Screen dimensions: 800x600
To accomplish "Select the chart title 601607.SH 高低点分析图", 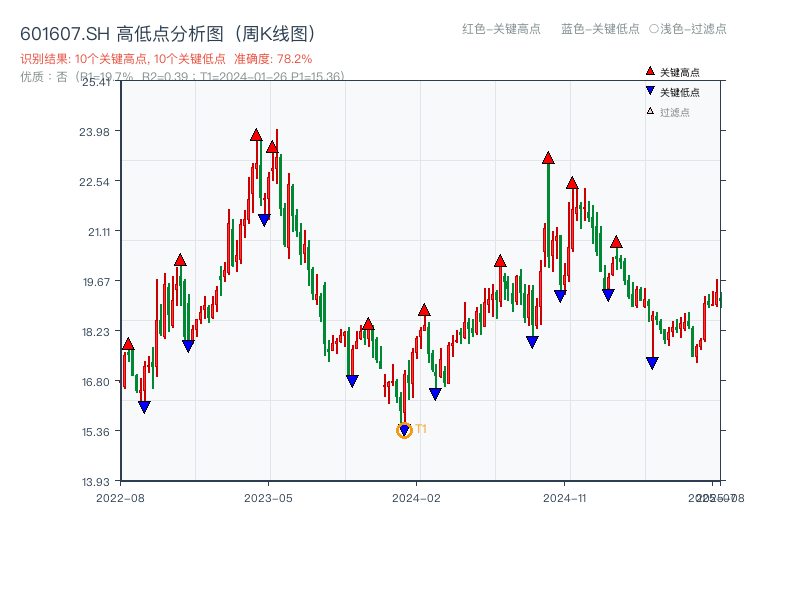I will point(167,32).
